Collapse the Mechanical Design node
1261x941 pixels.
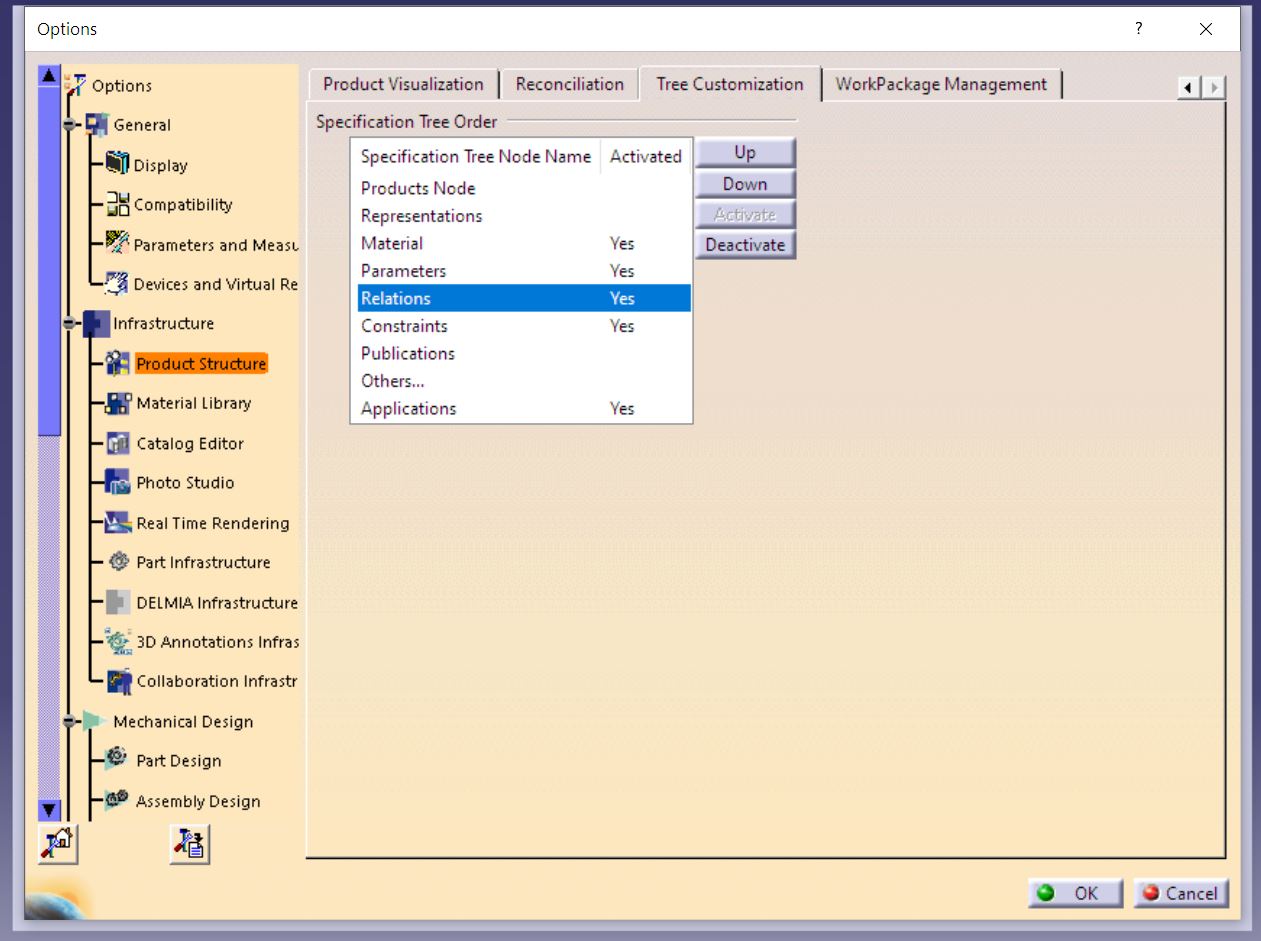pyautogui.click(x=69, y=721)
